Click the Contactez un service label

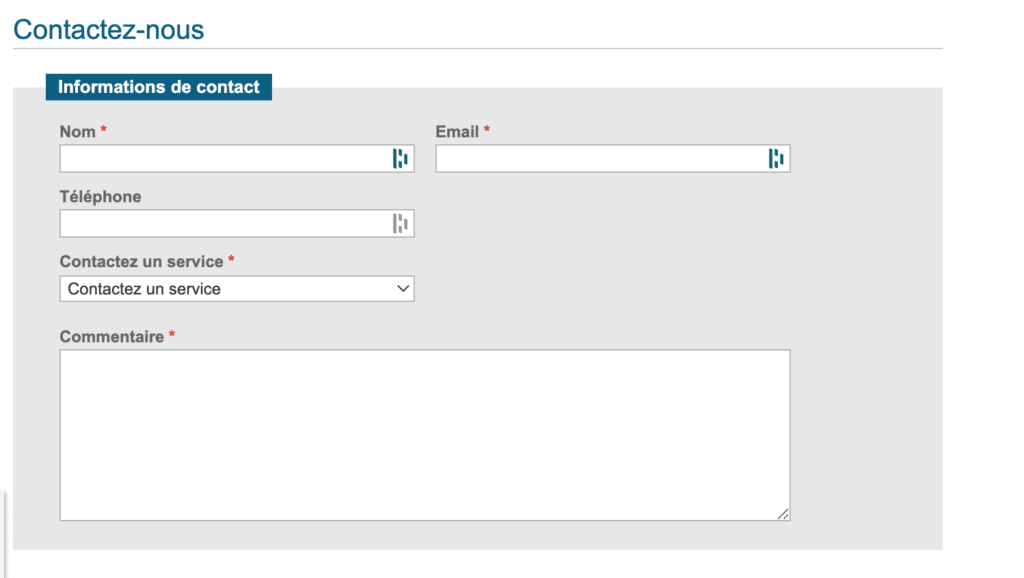pyautogui.click(x=142, y=261)
